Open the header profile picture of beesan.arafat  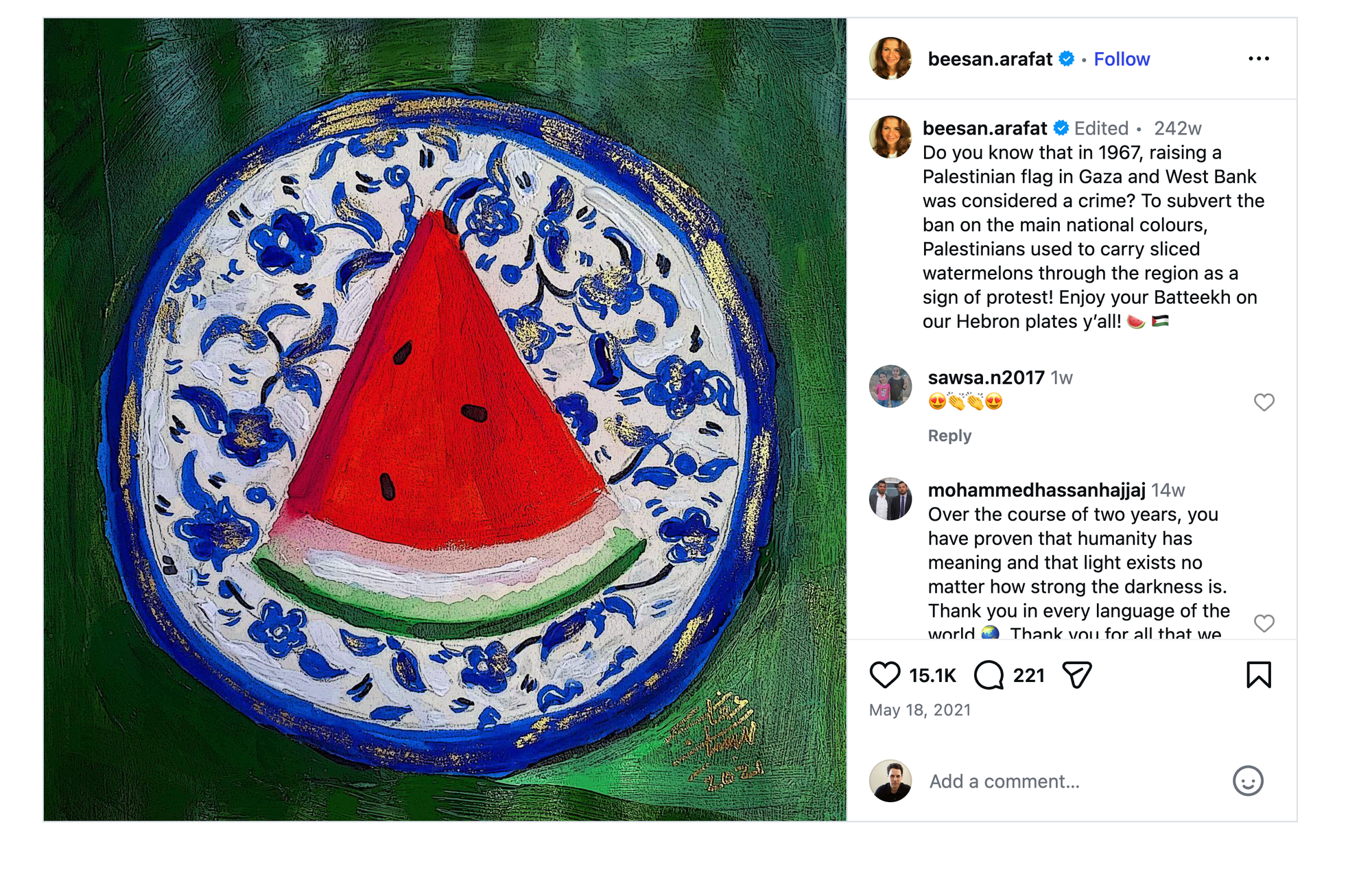890,59
